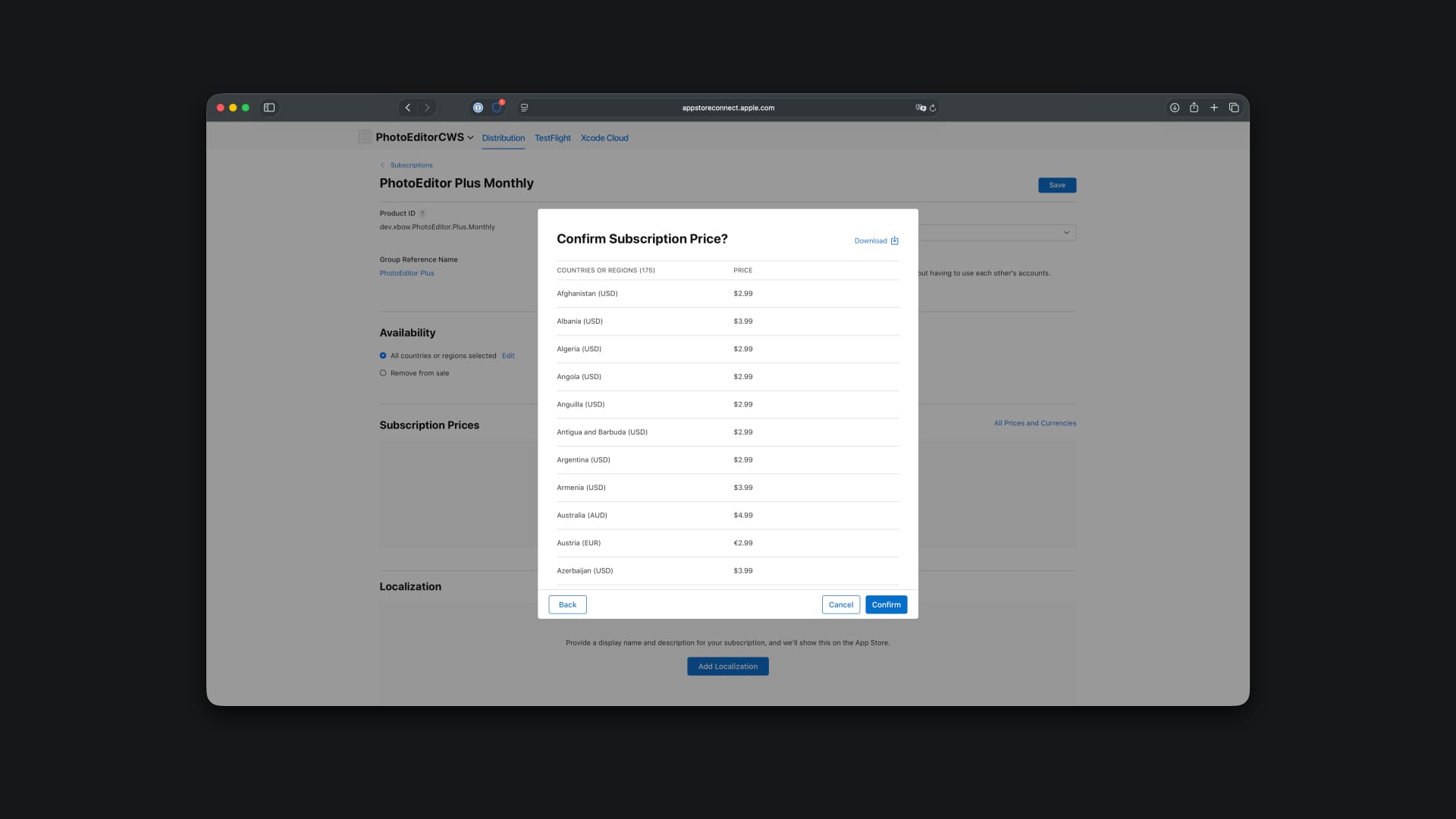Click the appstoreconnect.apple.com address field
The width and height of the screenshot is (1456, 819).
click(x=728, y=108)
